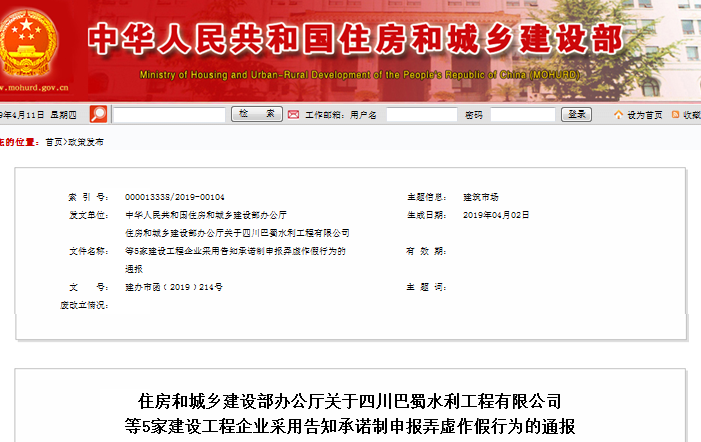This screenshot has height=442, width=701.
Task: Click the www.mohurd.gov.cn site address text
Action: click(29, 89)
